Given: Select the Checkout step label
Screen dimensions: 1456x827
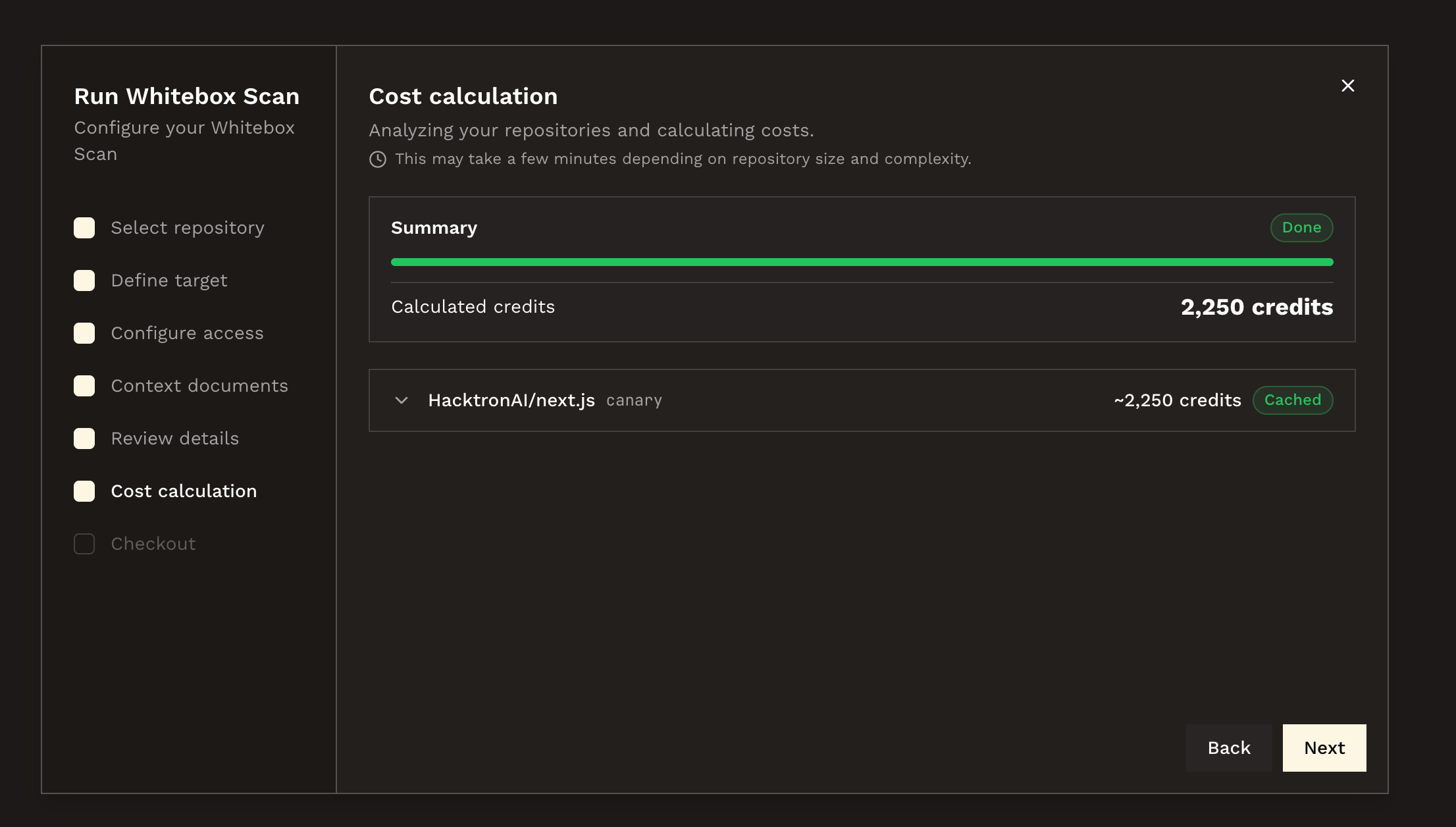Looking at the screenshot, I should point(153,544).
